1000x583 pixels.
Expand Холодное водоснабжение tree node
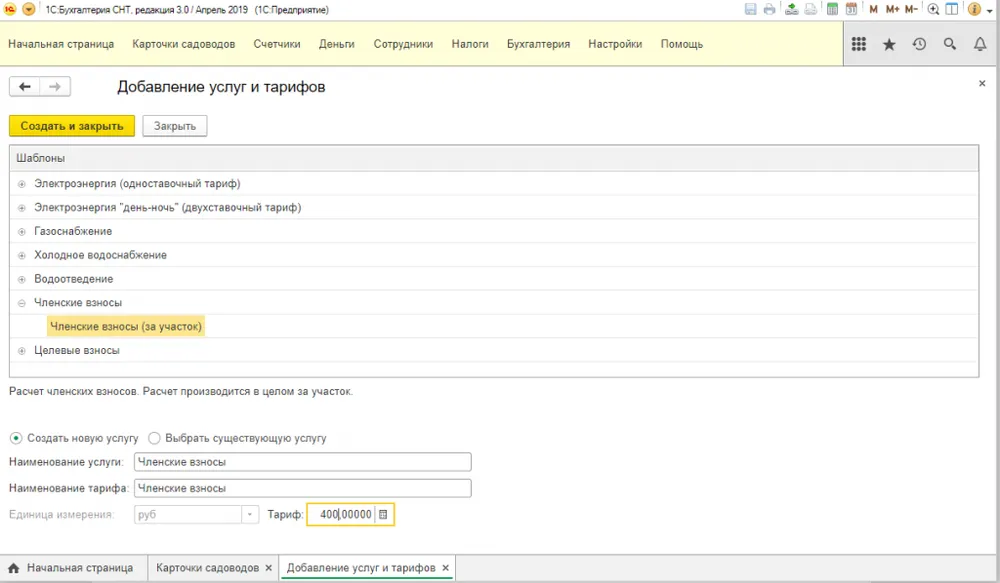[22, 255]
